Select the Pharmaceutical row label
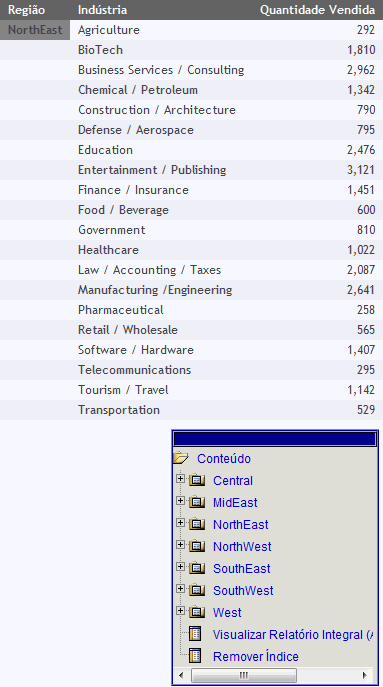This screenshot has height=687, width=383. pos(121,310)
